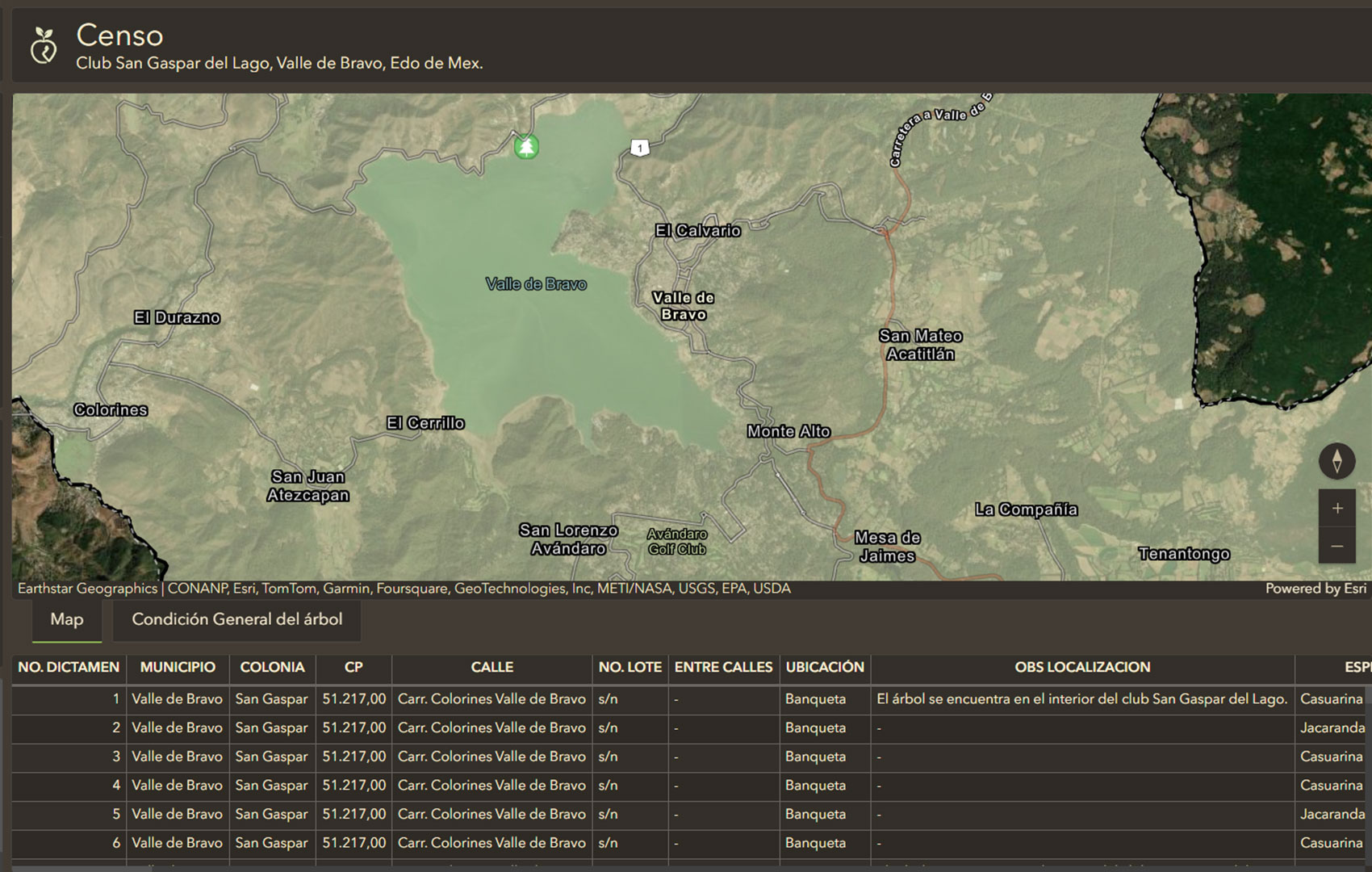Click the Powered by Esri link
This screenshot has width=1372, height=872.
1316,589
